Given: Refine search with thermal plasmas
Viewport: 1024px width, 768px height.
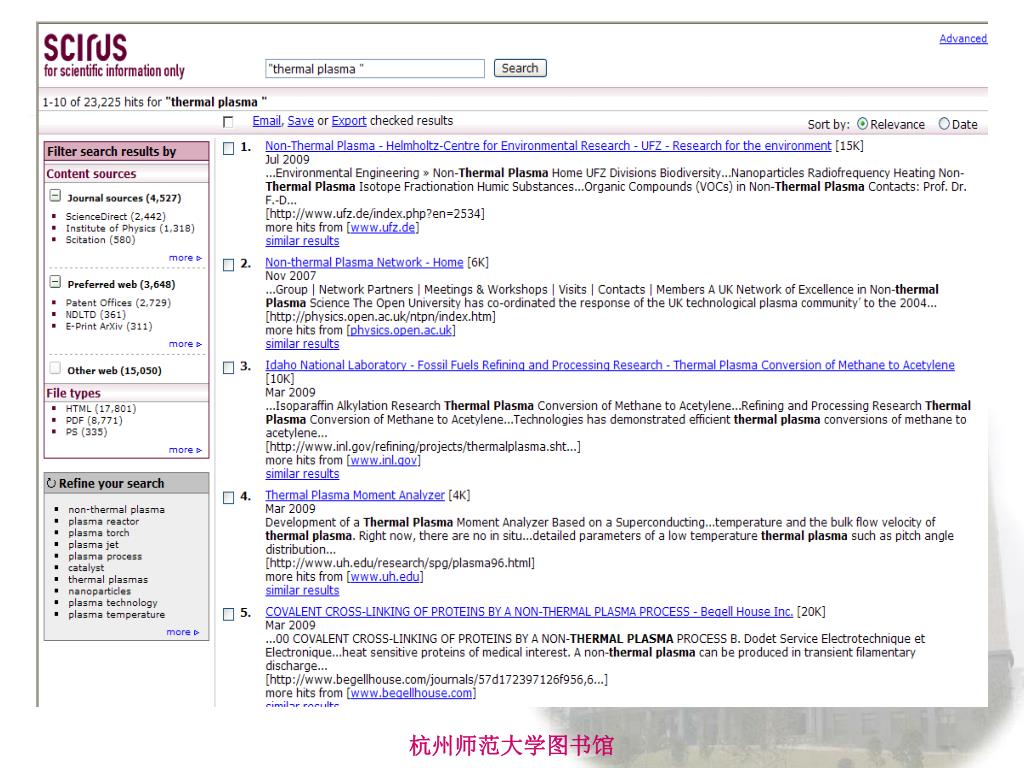Looking at the screenshot, I should [108, 580].
